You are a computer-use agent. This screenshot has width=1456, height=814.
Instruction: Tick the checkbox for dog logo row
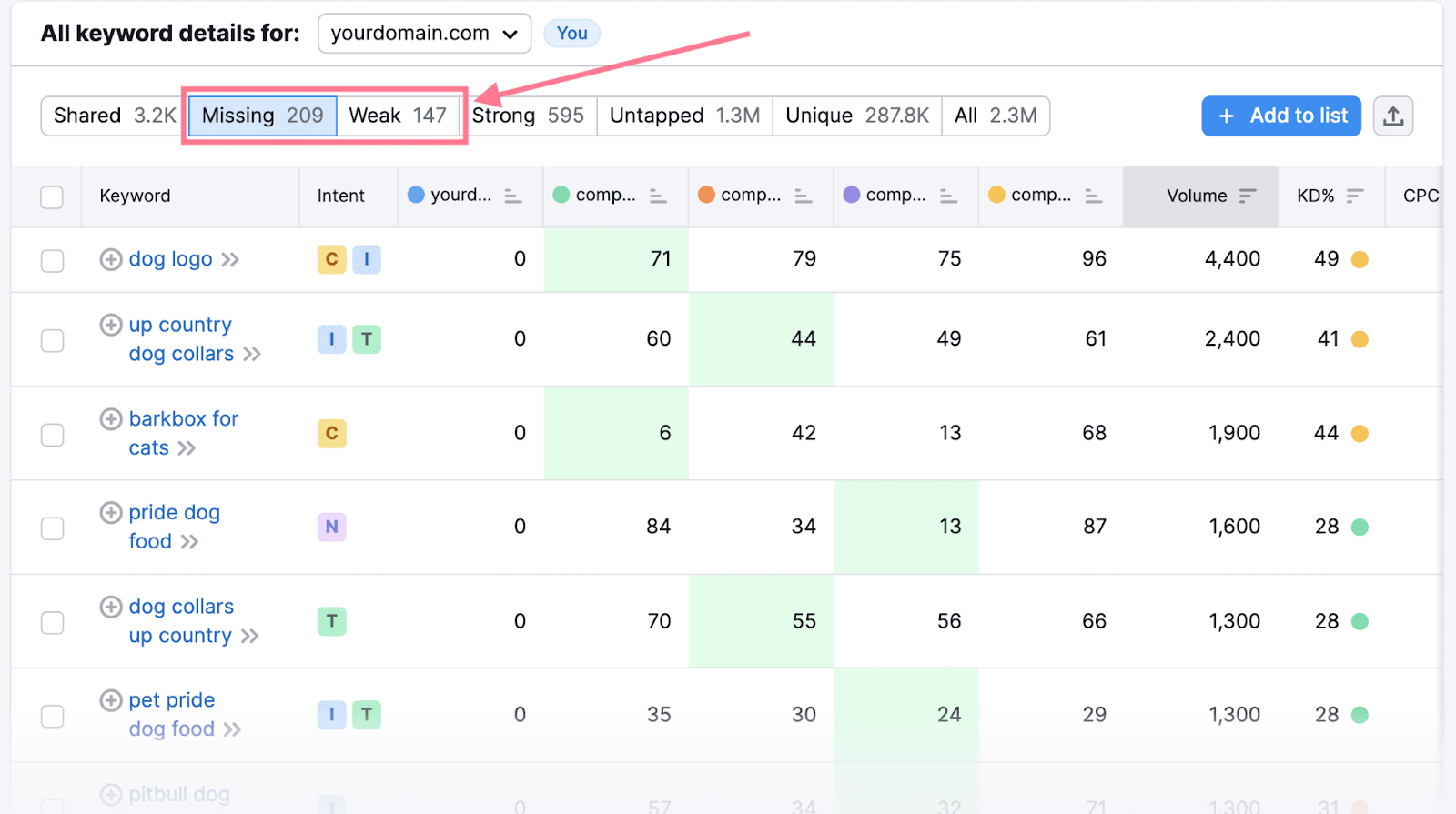coord(52,260)
